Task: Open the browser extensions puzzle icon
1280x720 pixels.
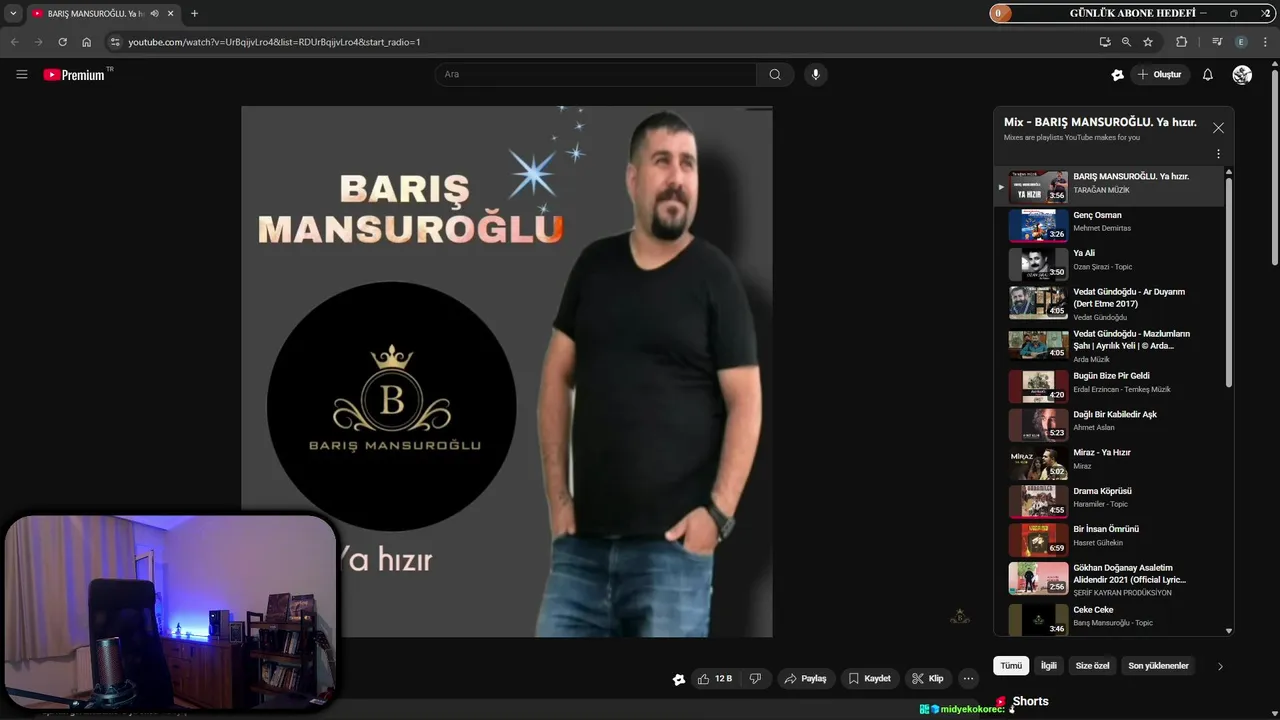Action: click(x=1181, y=42)
